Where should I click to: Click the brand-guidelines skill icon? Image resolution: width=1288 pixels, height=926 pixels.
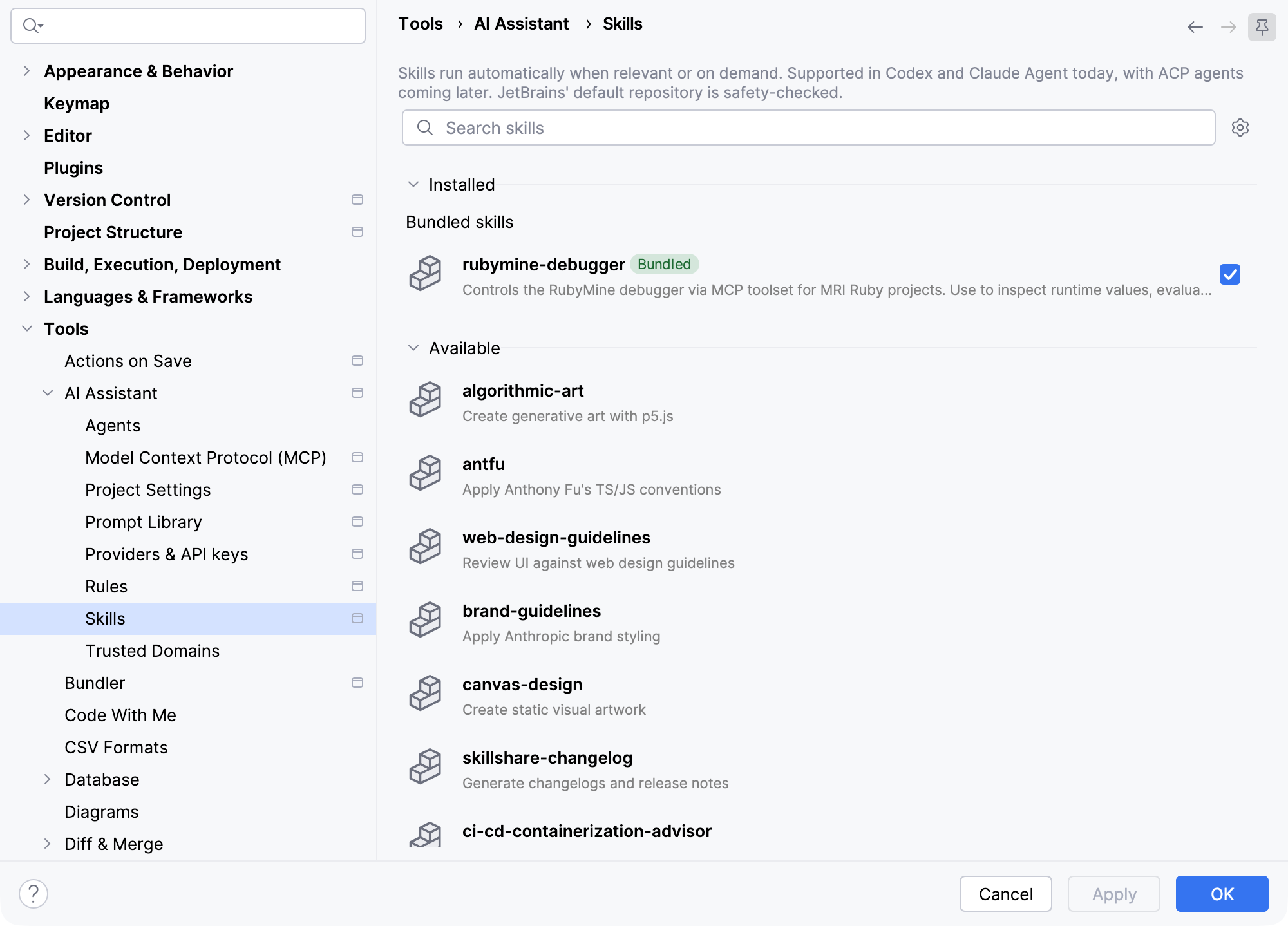pyautogui.click(x=426, y=619)
